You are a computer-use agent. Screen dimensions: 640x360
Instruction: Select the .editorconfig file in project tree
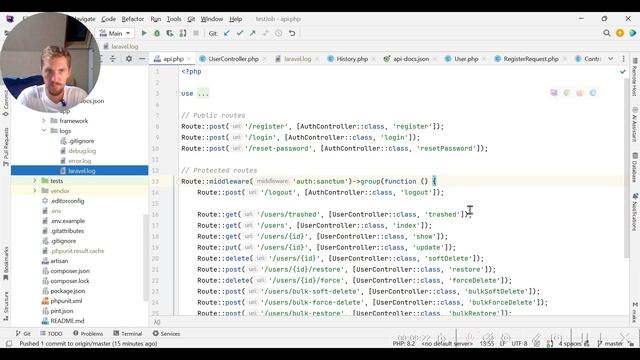(x=67, y=201)
